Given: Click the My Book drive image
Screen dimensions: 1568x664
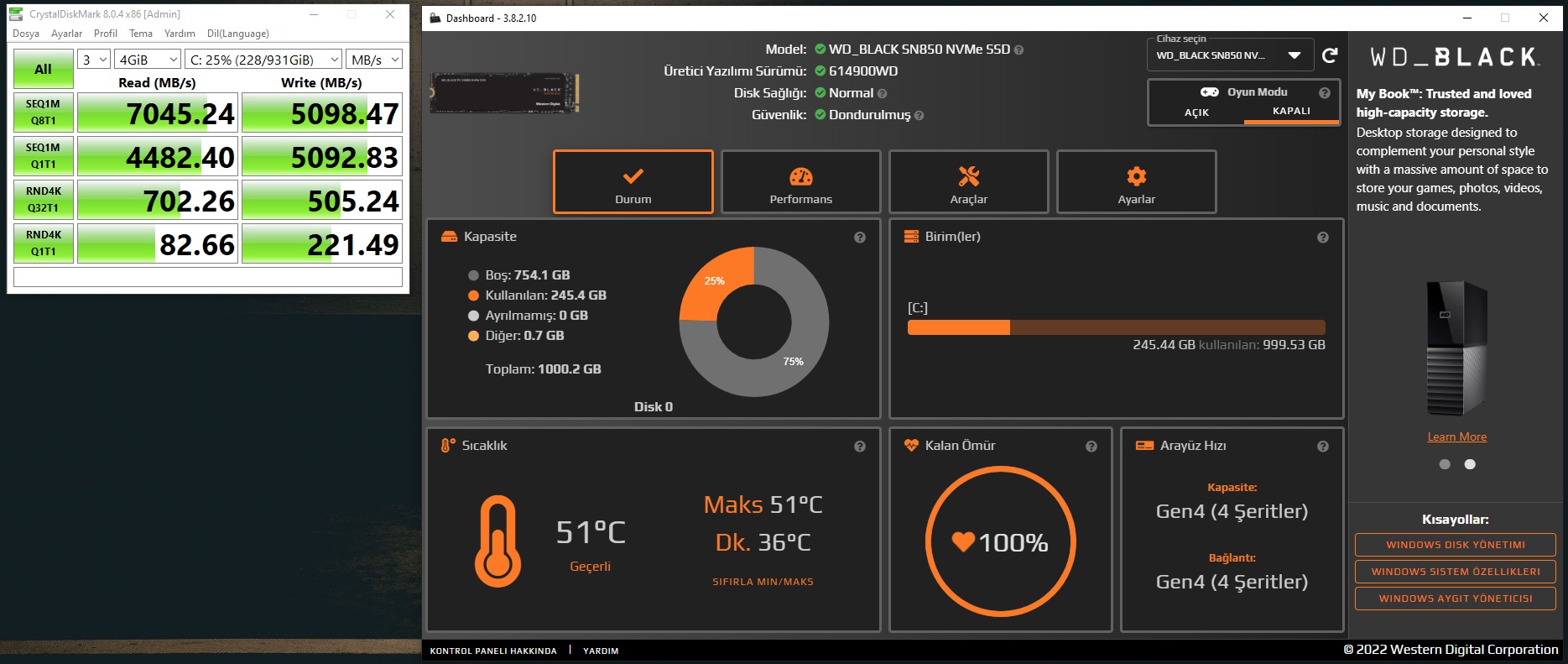Looking at the screenshot, I should tap(1457, 348).
